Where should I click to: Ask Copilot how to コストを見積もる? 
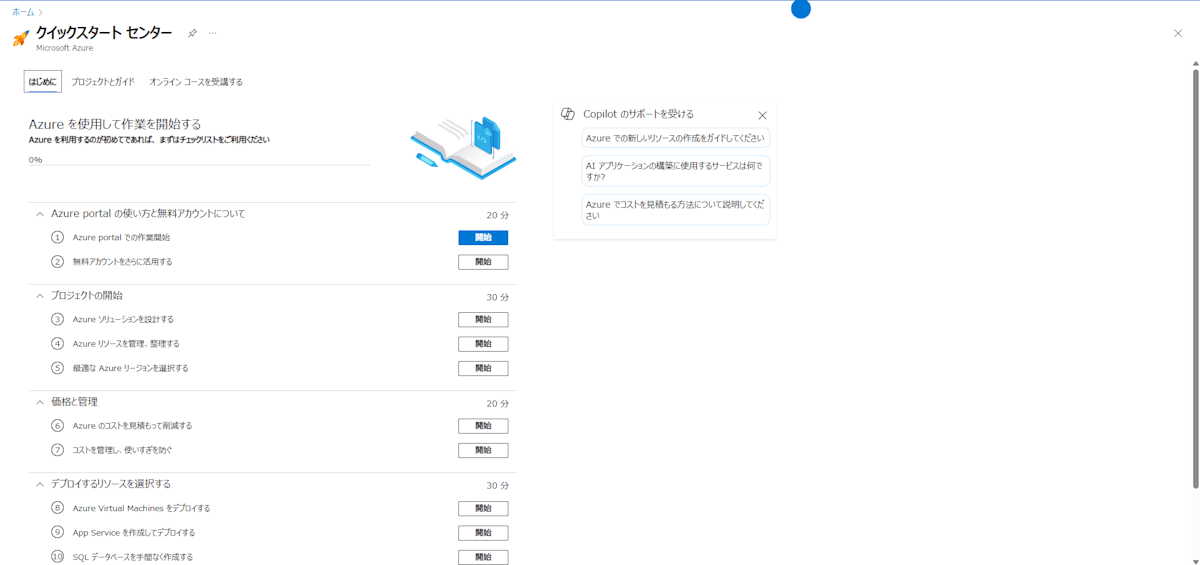[676, 209]
